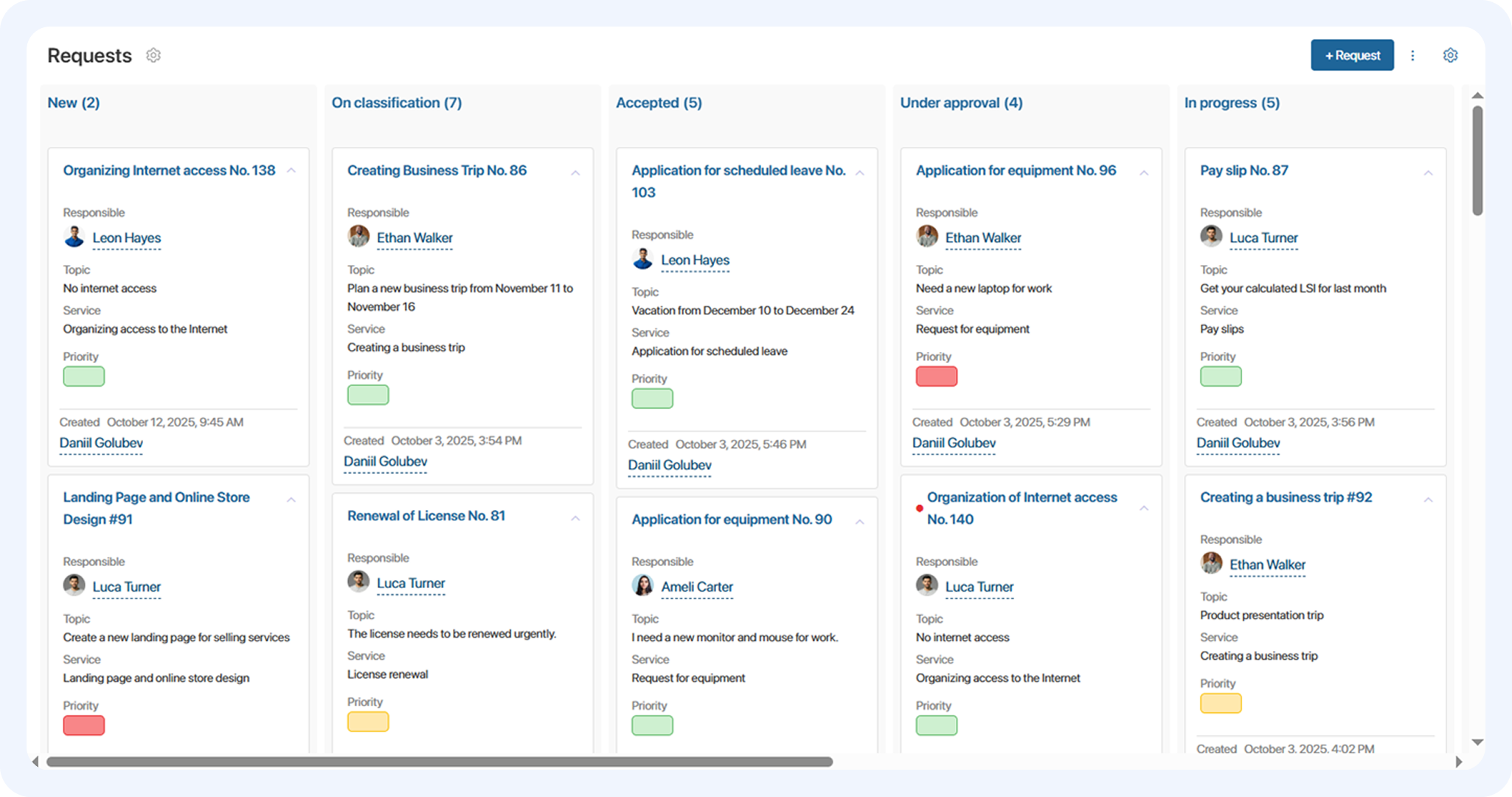The height and width of the screenshot is (797, 1512).
Task: Click Luca Turner avatar on Pay slip No. 87
Action: click(1211, 237)
